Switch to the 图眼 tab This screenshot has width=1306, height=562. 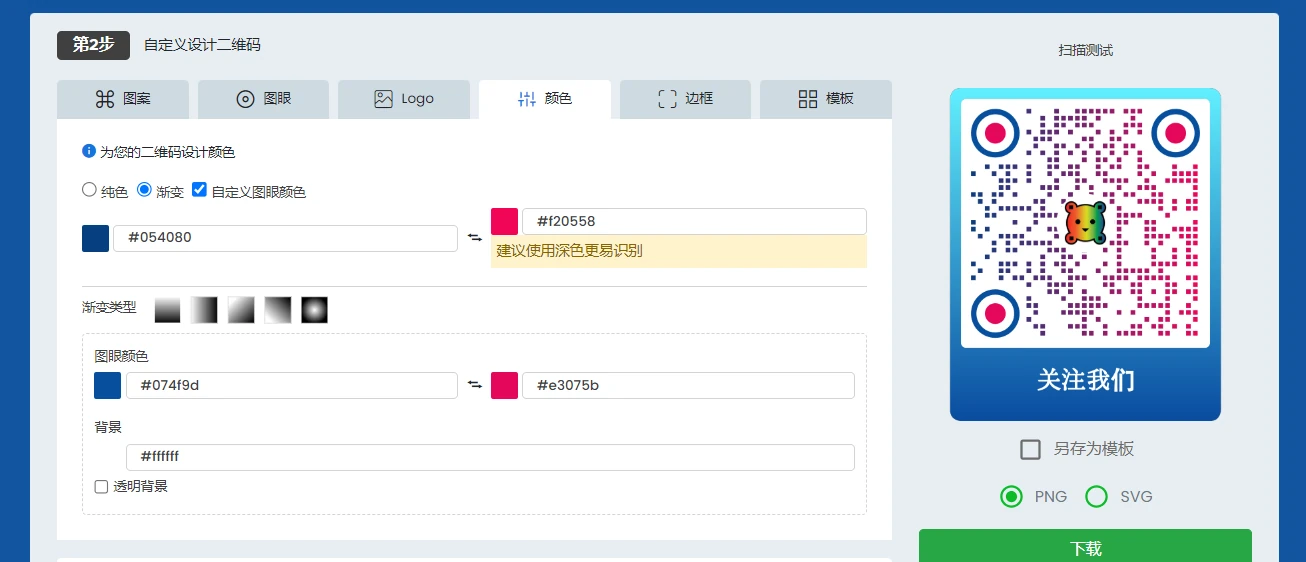coord(263,99)
